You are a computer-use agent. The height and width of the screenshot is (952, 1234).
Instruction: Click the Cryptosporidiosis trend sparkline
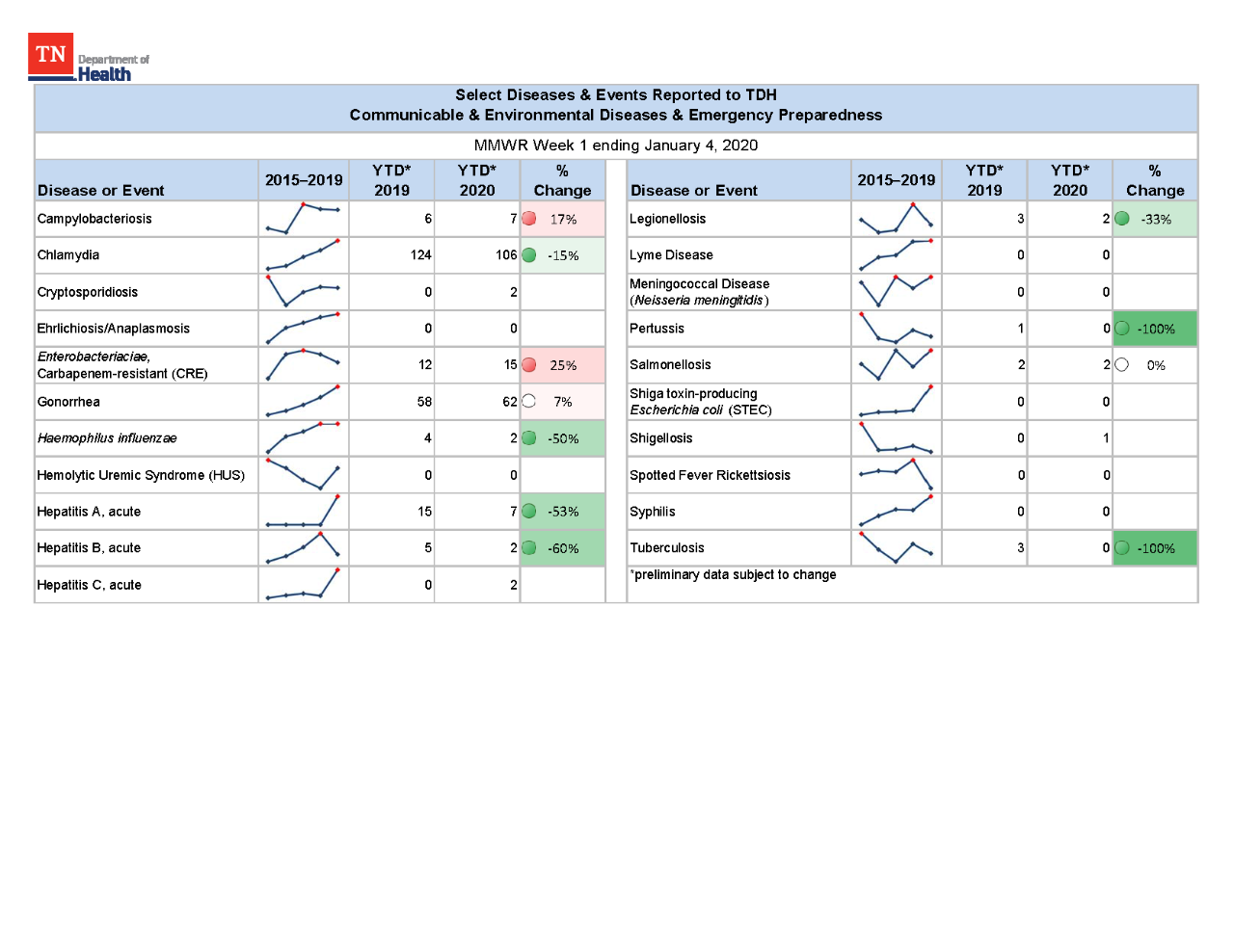coord(303,291)
